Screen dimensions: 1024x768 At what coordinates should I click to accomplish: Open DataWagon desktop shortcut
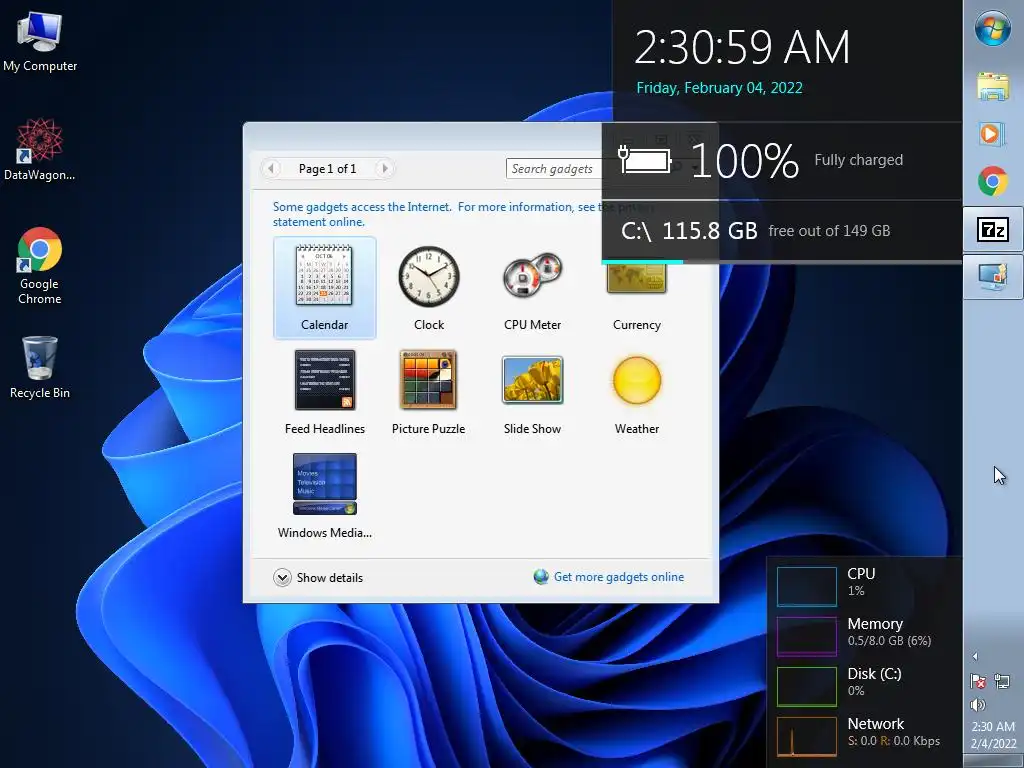[40, 149]
